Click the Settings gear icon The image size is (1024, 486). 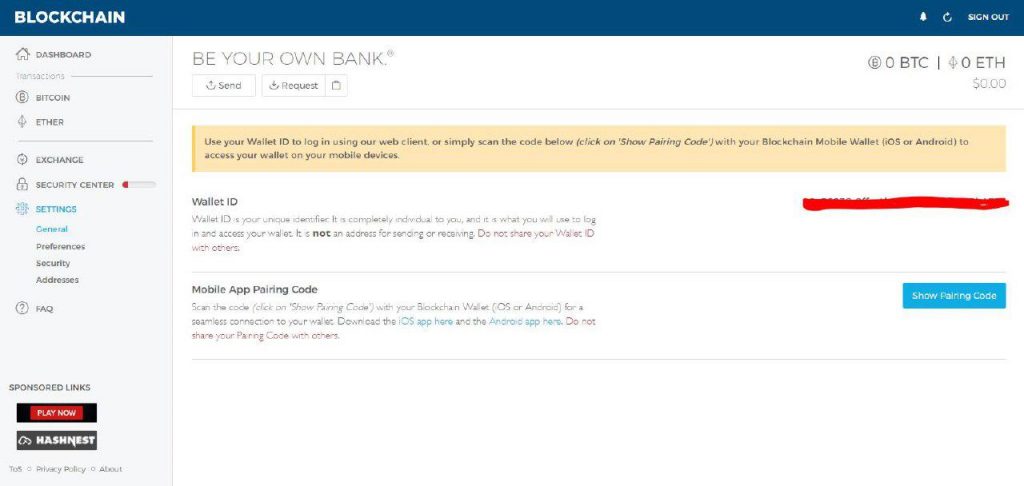click(22, 209)
